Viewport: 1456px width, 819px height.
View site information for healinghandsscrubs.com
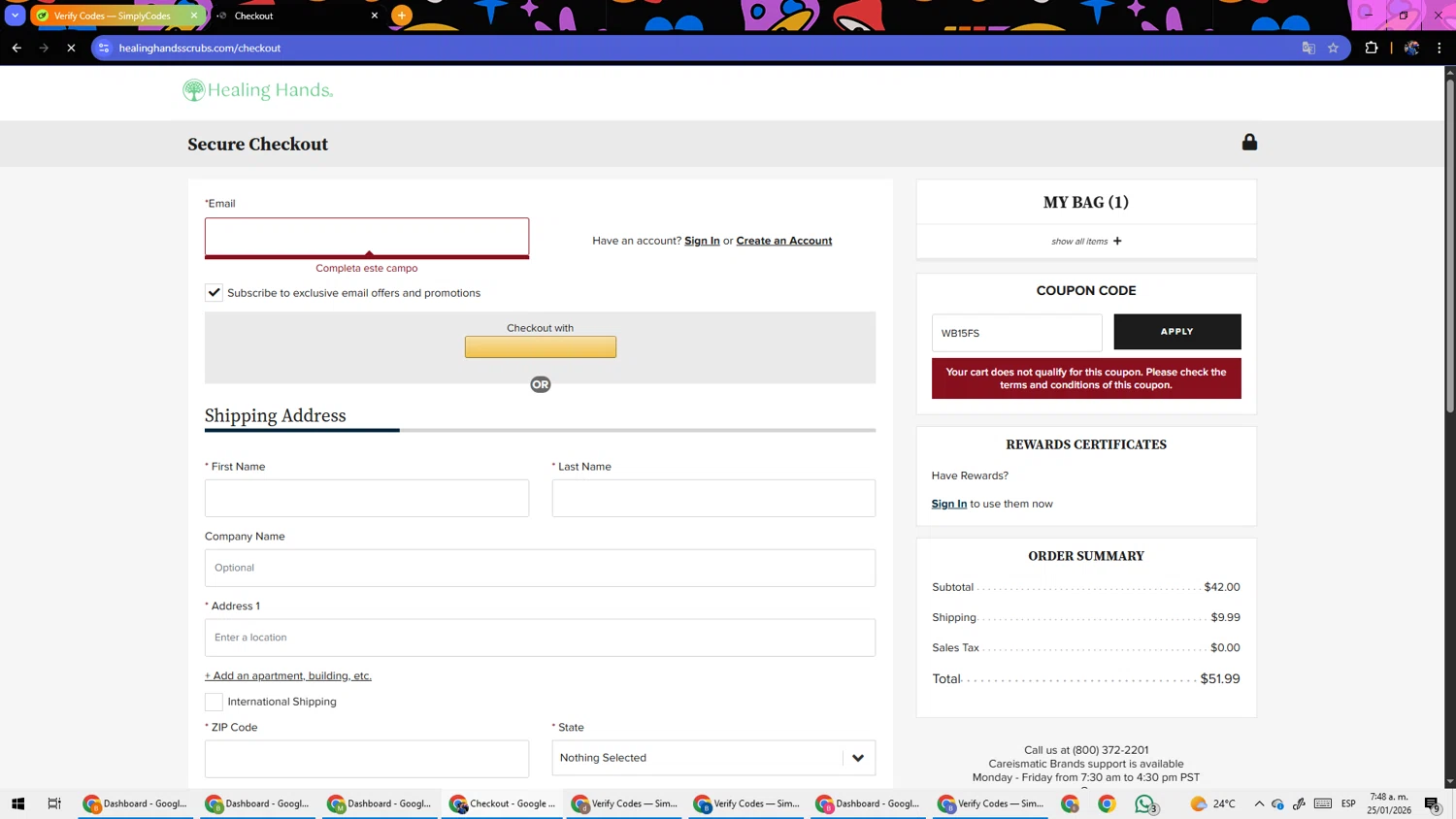coord(104,48)
